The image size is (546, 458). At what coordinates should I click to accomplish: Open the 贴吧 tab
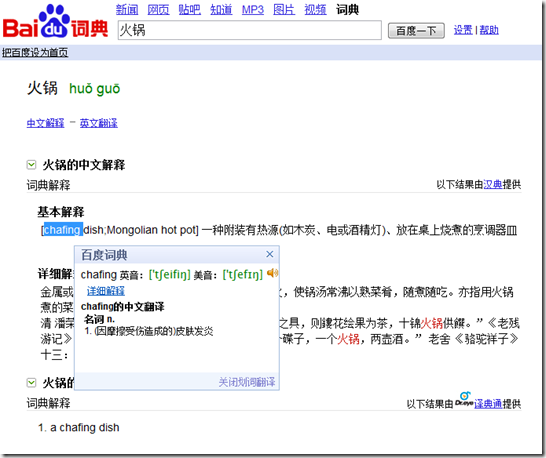pyautogui.click(x=189, y=10)
